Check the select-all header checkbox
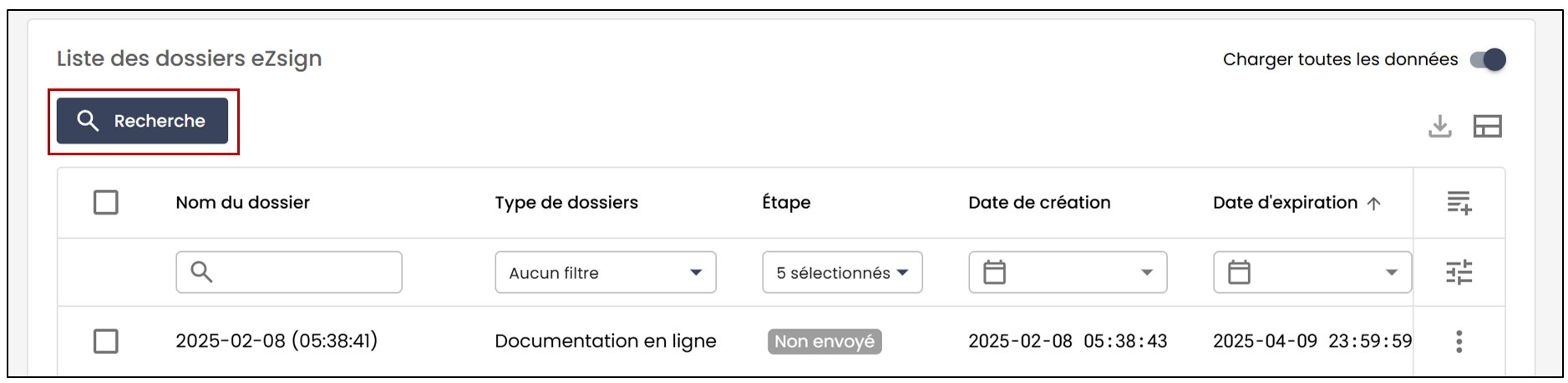Viewport: 1568px width, 383px height. [x=106, y=203]
